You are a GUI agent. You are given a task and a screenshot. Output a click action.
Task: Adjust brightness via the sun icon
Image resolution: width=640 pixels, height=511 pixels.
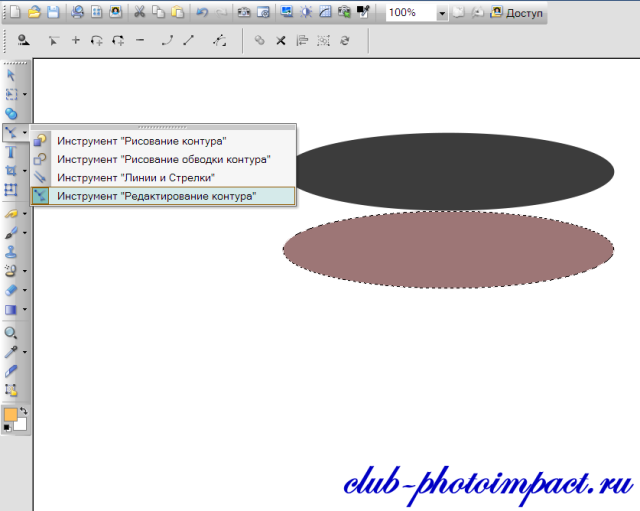tap(306, 12)
